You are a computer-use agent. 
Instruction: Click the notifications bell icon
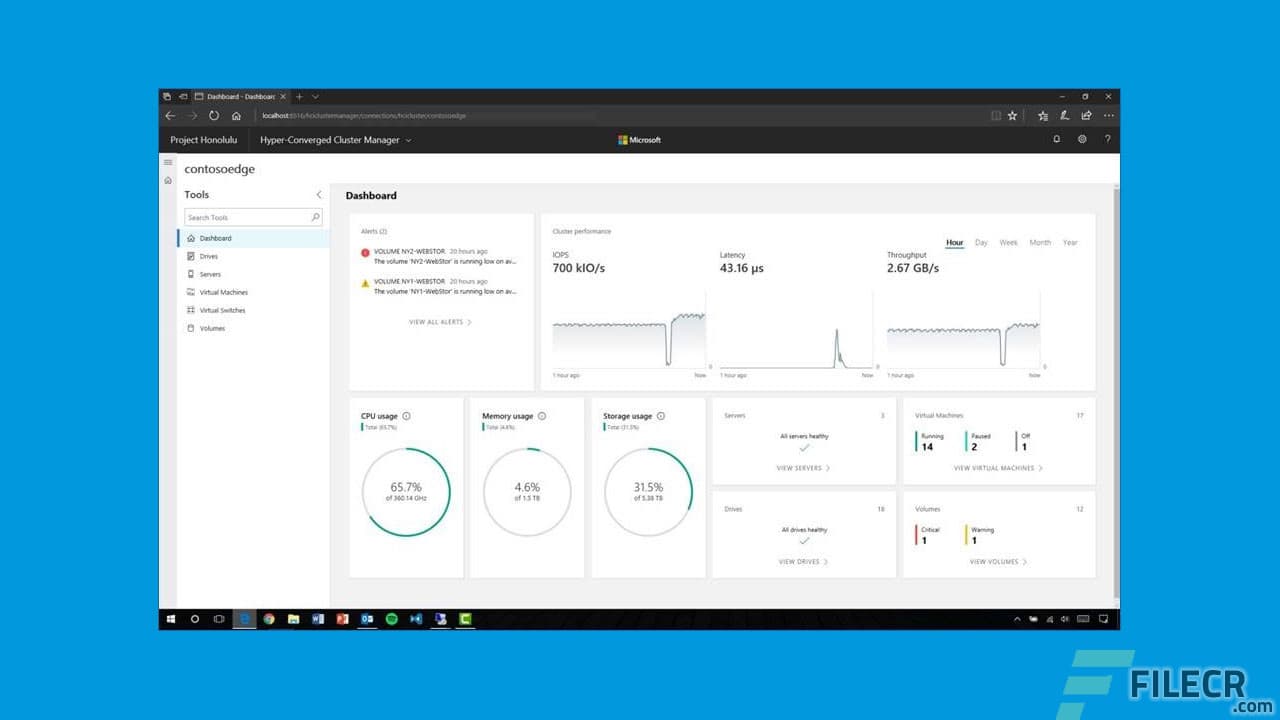coord(1055,139)
